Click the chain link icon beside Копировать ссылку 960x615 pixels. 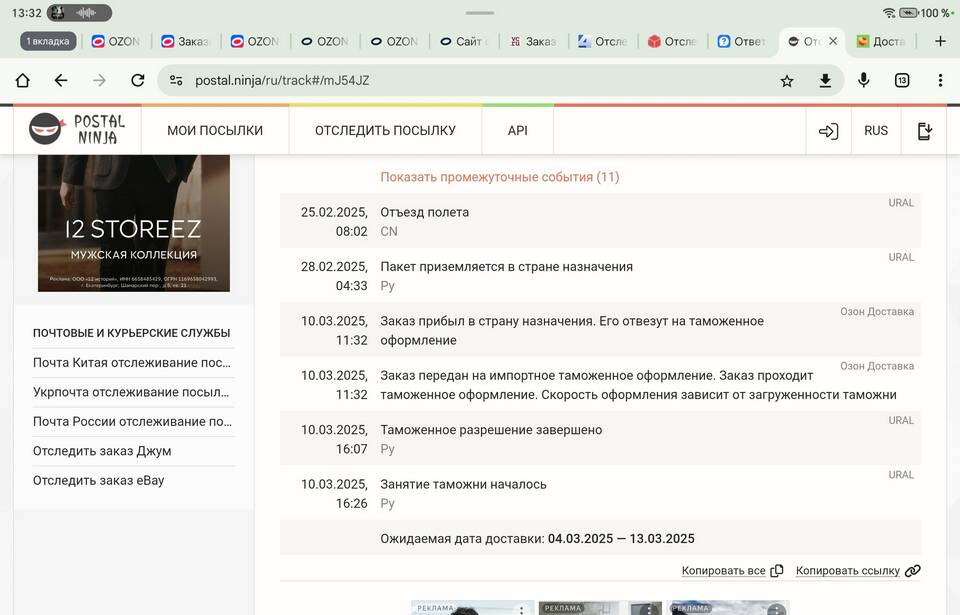point(912,570)
